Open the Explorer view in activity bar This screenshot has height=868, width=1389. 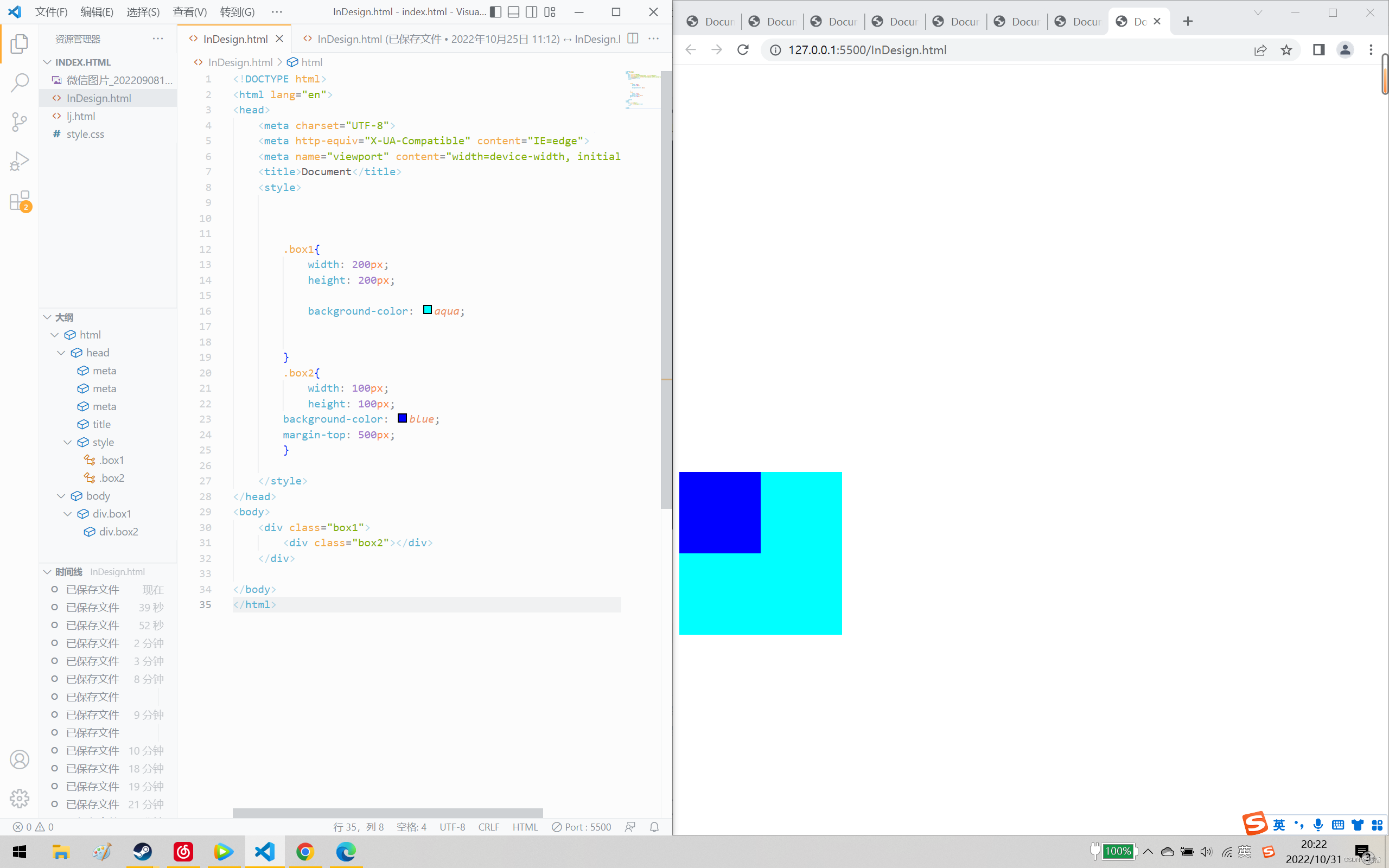click(x=20, y=43)
